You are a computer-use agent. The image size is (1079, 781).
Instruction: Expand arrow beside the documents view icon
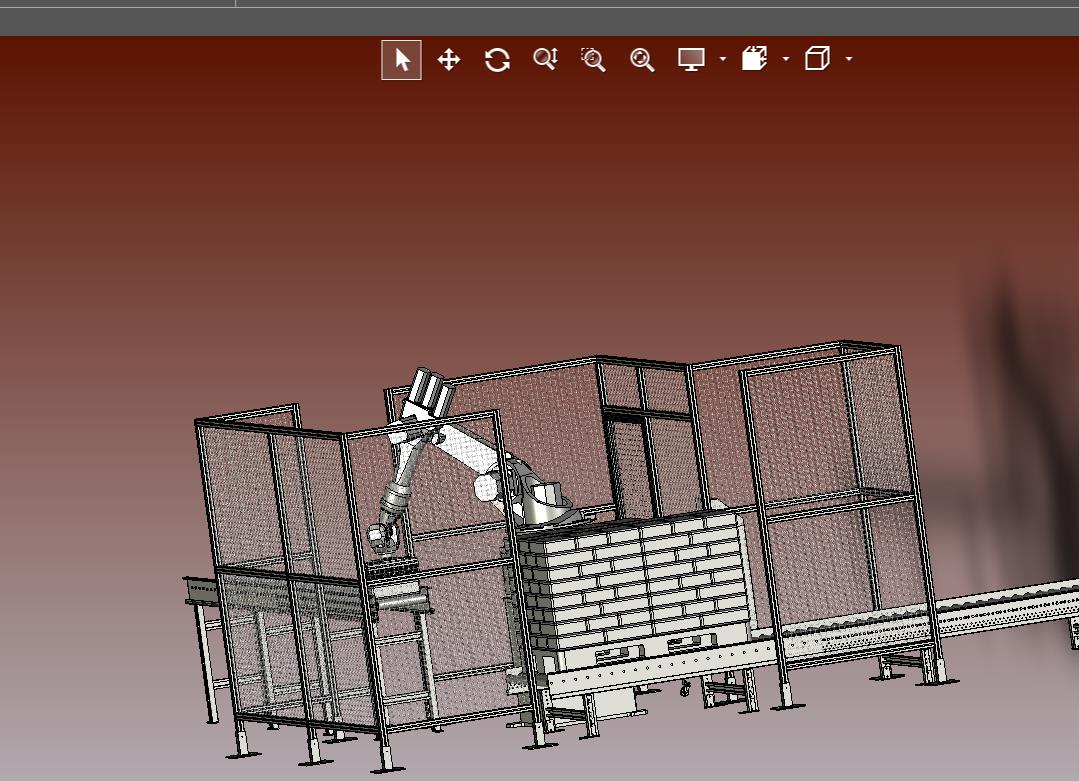pyautogui.click(x=786, y=59)
